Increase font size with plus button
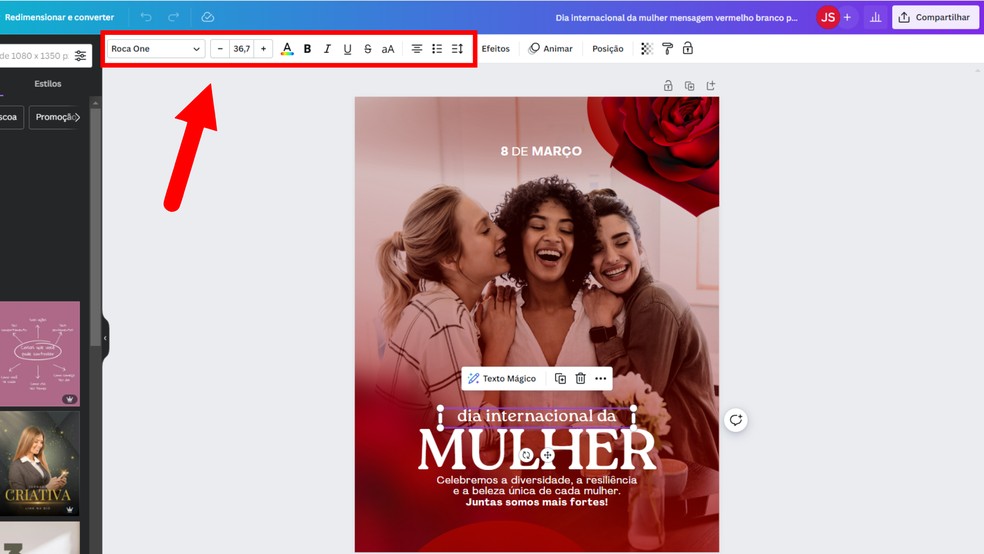The width and height of the screenshot is (984, 554). [264, 49]
